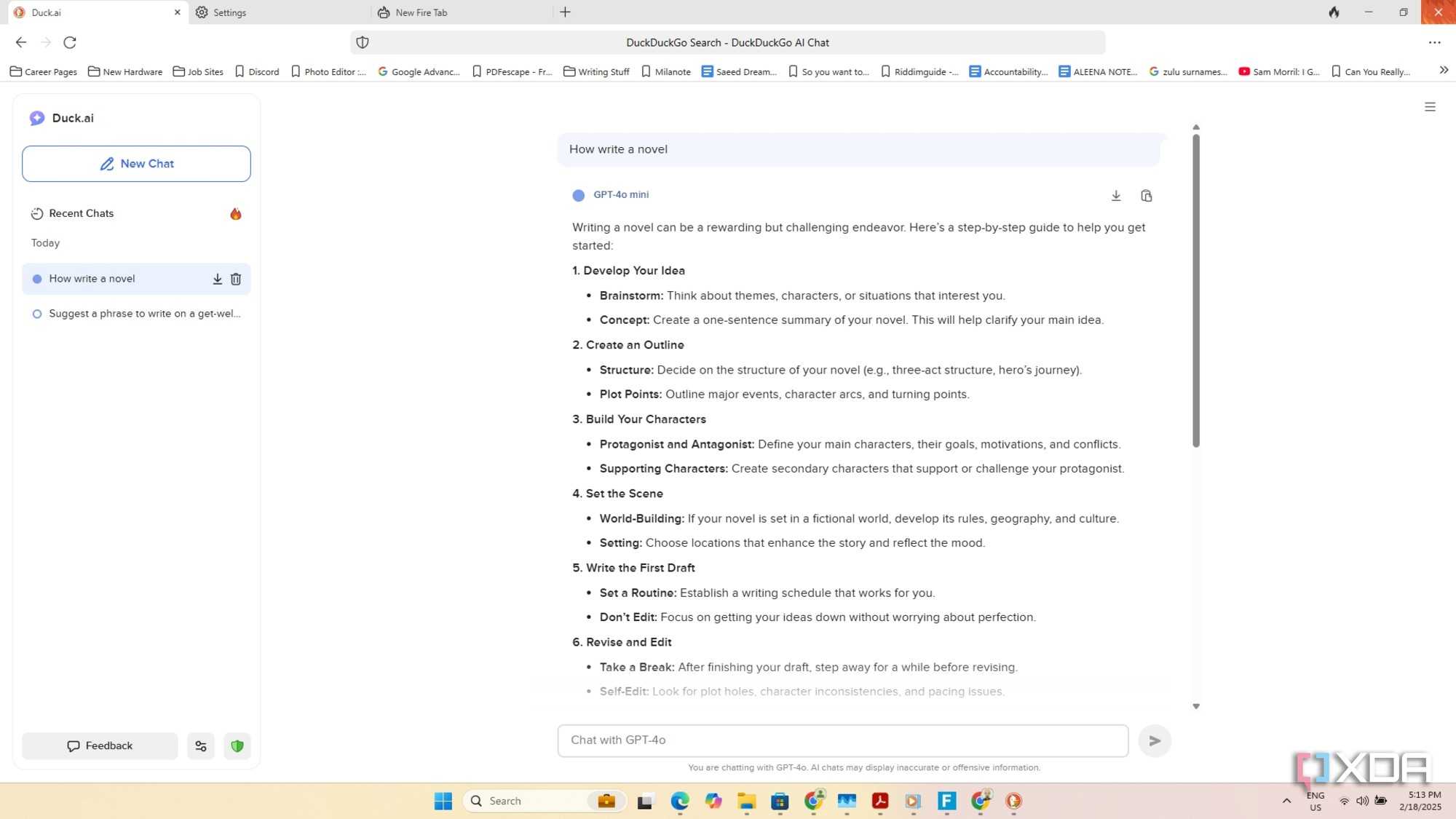Open the browser three-dot options menu
Screen dimensions: 1456x819
1434,42
